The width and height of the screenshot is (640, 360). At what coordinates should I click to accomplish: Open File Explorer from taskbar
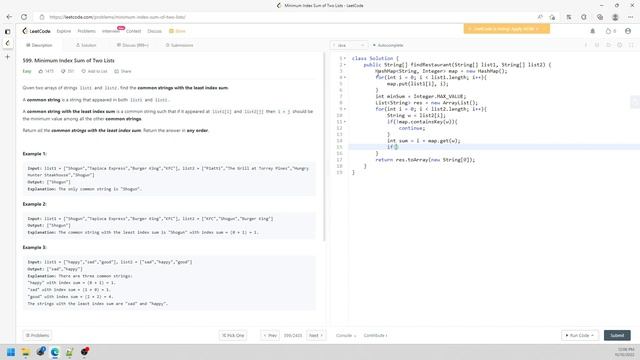click(26, 352)
